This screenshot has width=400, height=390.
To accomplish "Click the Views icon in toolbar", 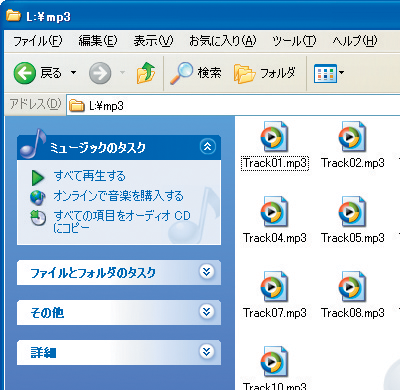I will tap(325, 73).
